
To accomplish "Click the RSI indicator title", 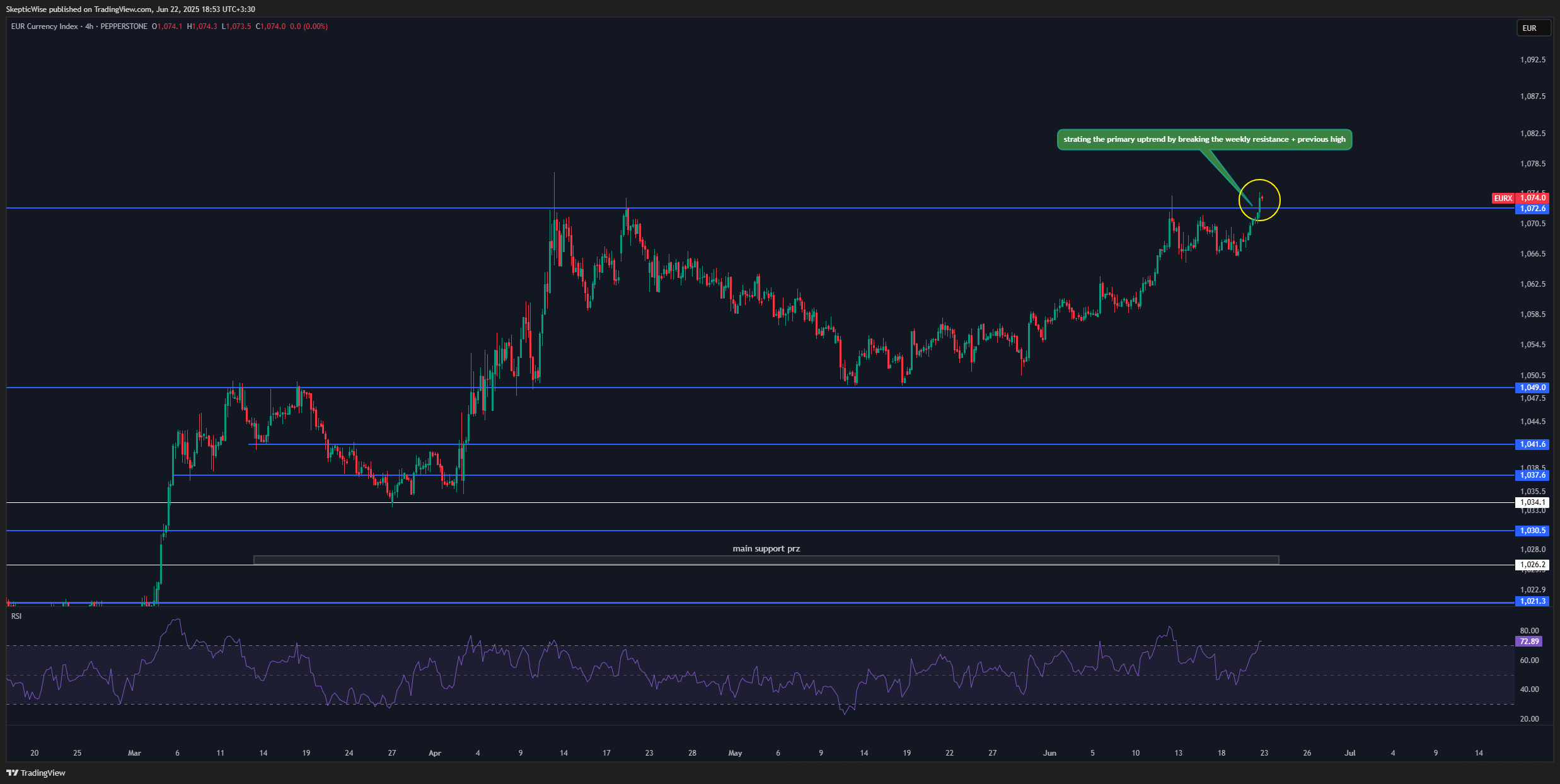I will click(x=16, y=616).
